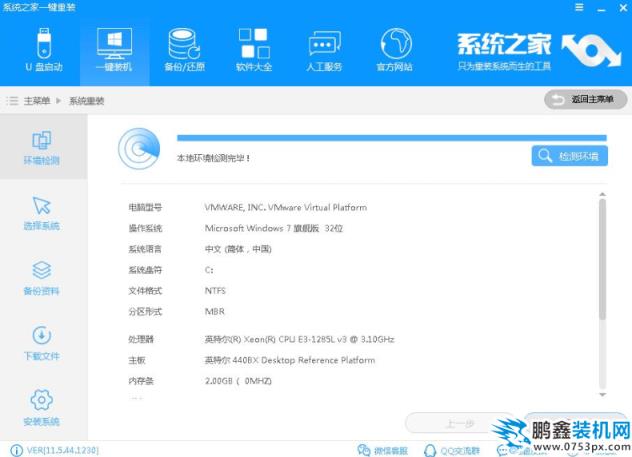Click the 检测环境 button
The height and width of the screenshot is (457, 632).
click(570, 156)
